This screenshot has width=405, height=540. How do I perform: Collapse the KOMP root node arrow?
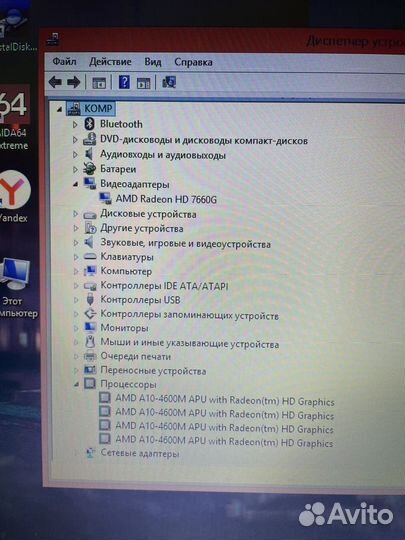click(59, 109)
